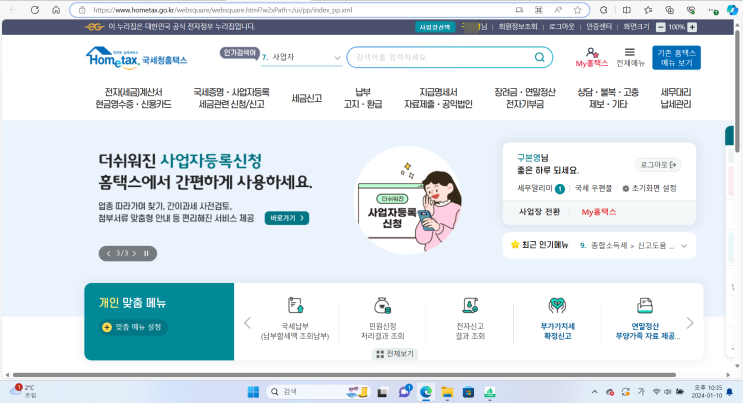Open My홈택스 person icon
Viewport: 743px width, 403px height.
coord(591,53)
